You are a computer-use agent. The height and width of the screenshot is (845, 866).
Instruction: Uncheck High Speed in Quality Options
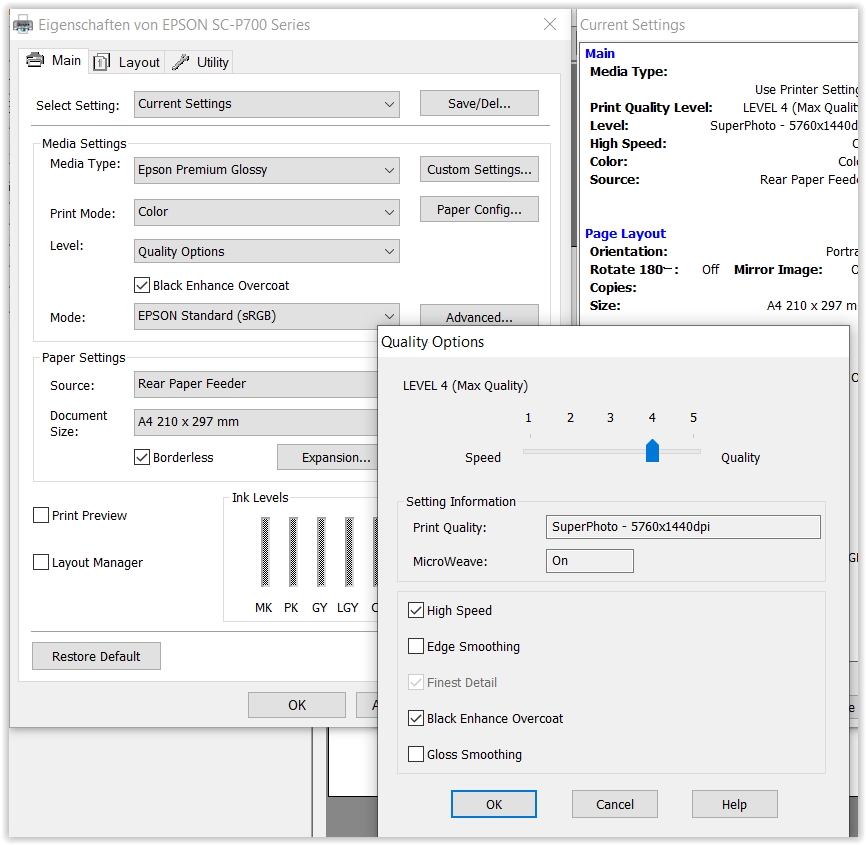[416, 610]
